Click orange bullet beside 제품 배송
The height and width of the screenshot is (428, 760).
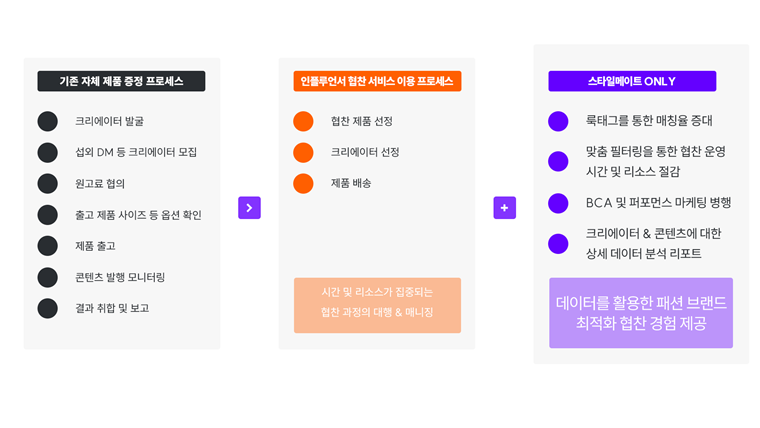pyautogui.click(x=303, y=183)
